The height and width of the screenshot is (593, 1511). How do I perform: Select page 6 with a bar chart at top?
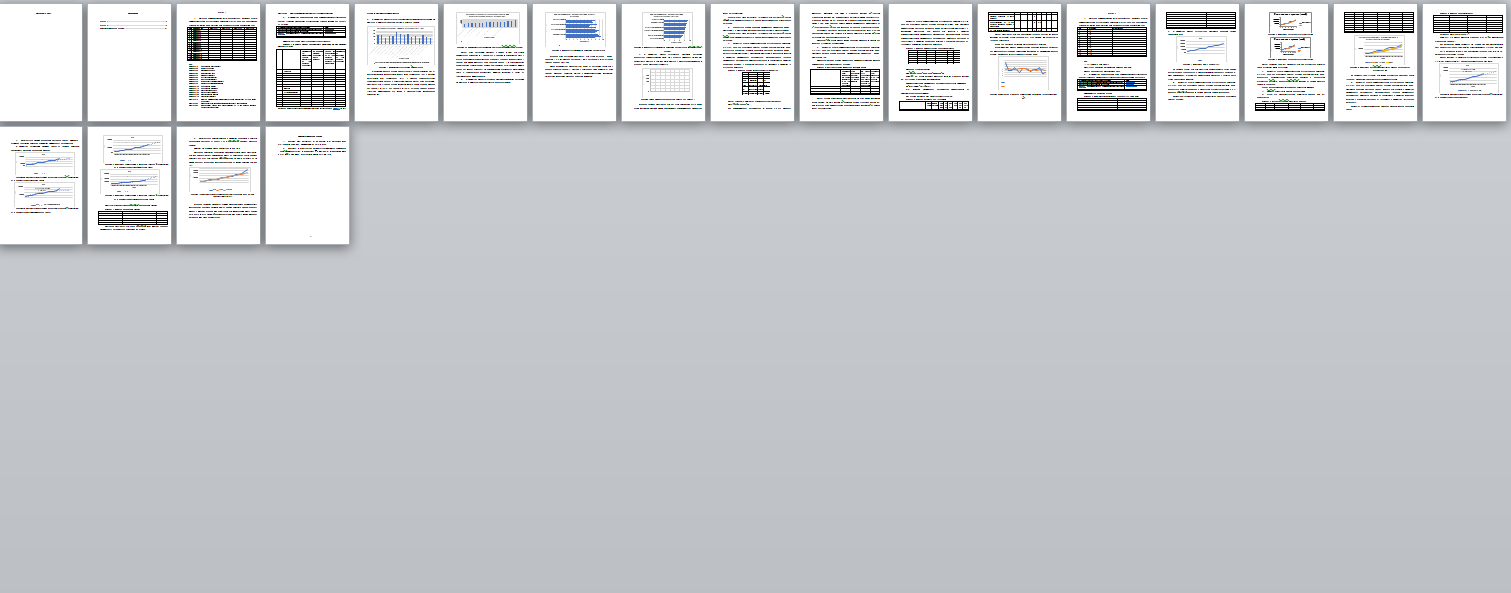pos(486,63)
